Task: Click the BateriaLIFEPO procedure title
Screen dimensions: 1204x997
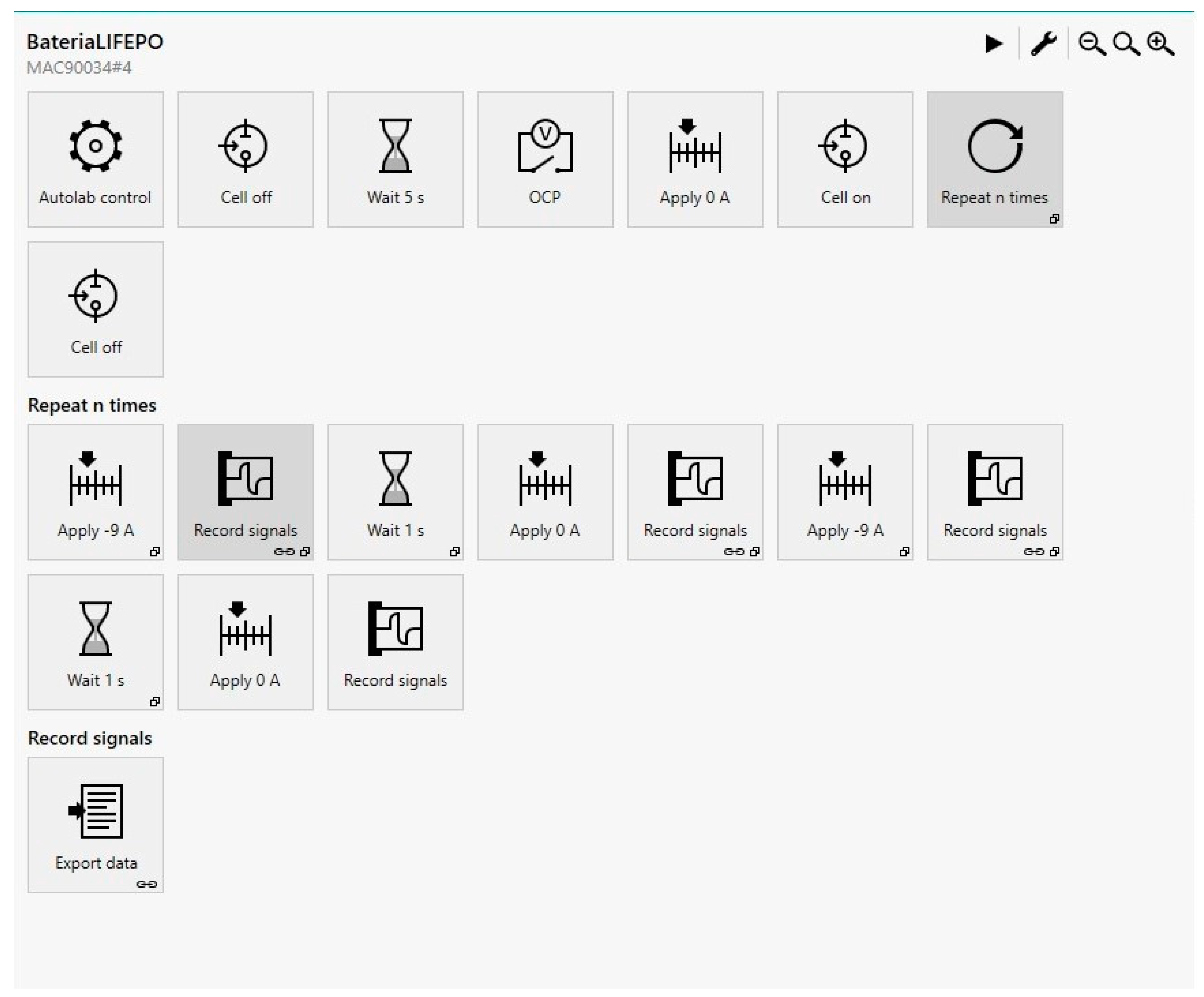Action: coord(95,42)
